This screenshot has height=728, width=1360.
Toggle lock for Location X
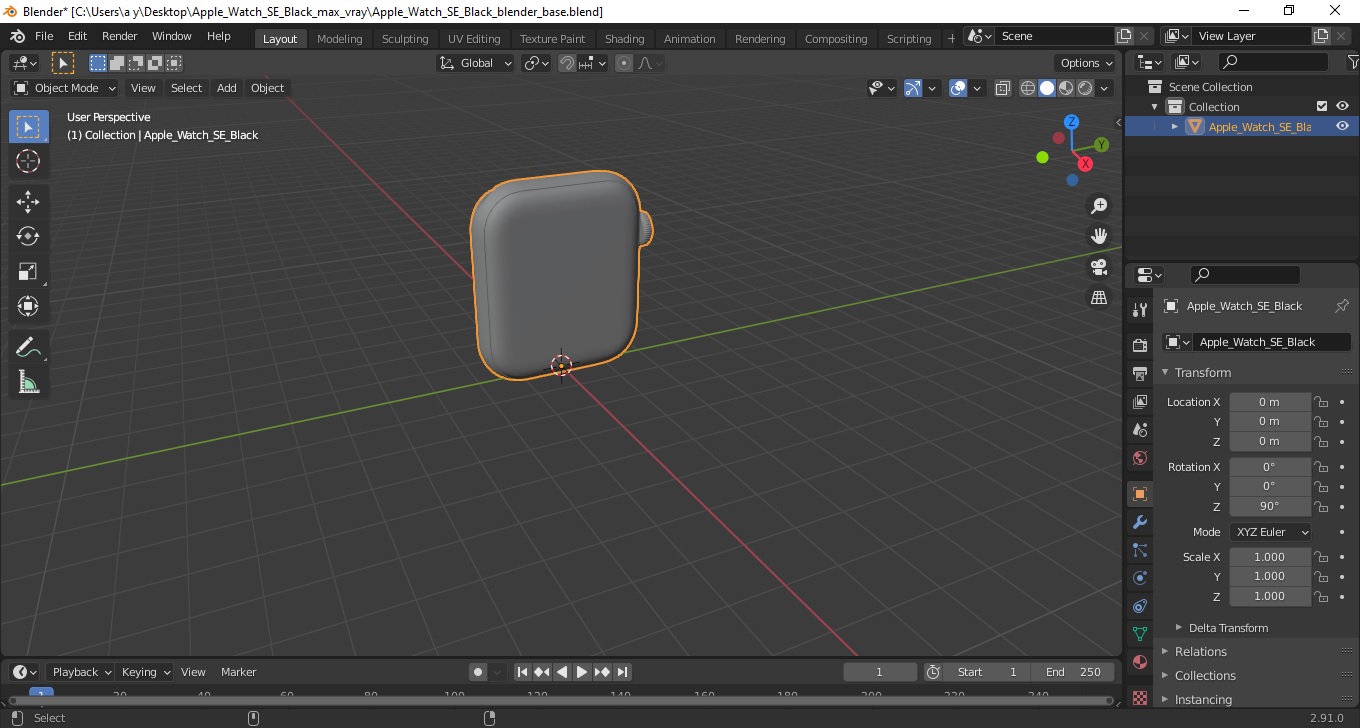coord(1321,402)
